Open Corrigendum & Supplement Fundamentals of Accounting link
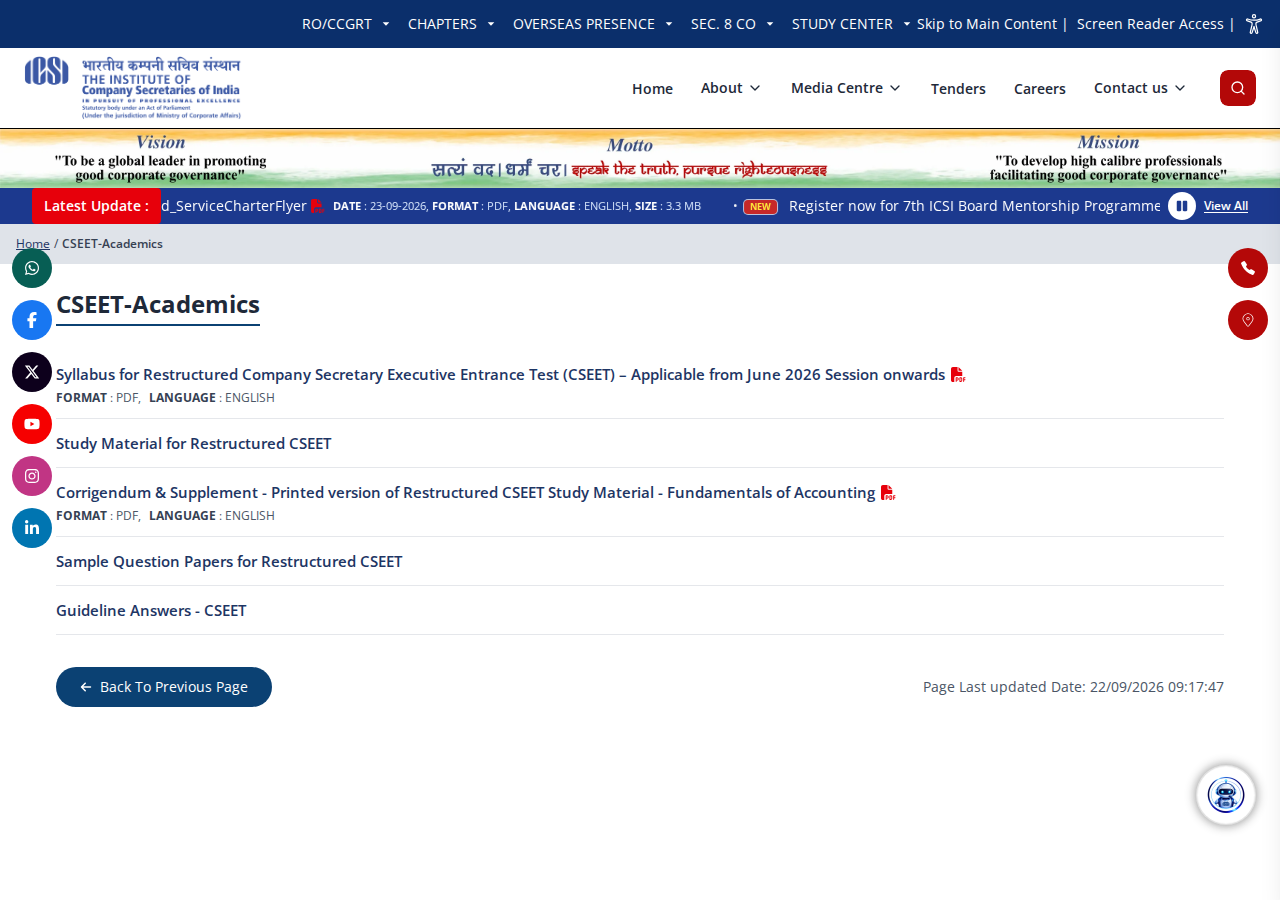The width and height of the screenshot is (1280, 900). pos(466,493)
